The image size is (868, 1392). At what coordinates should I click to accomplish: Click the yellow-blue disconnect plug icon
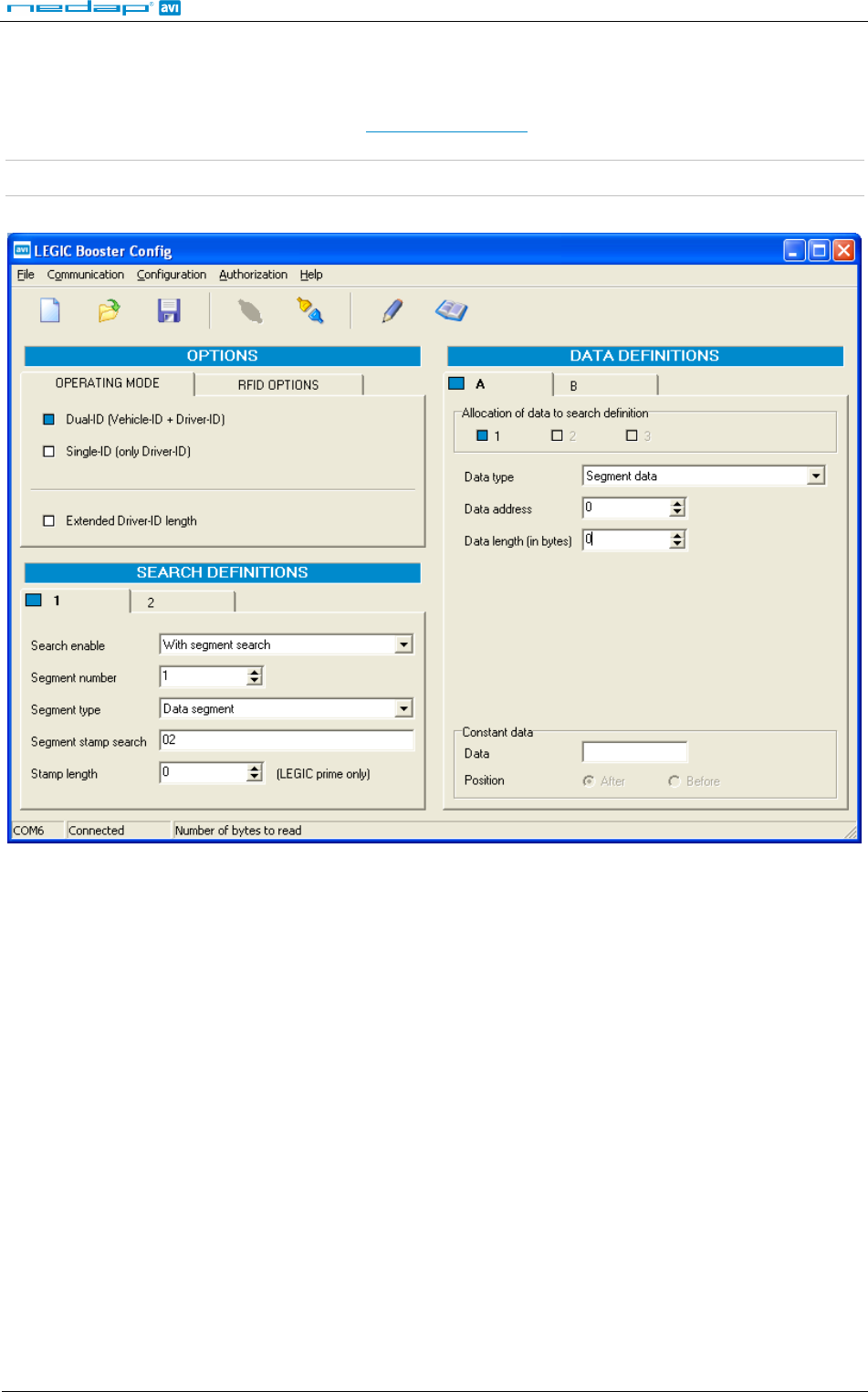310,310
